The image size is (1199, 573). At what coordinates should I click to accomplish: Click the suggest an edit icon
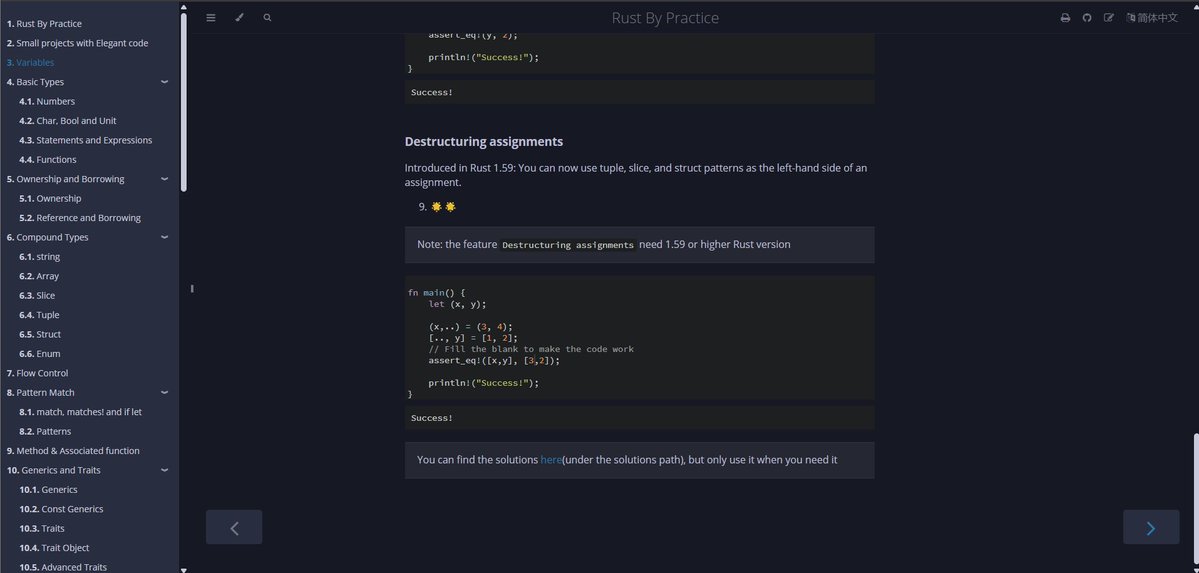point(1109,18)
